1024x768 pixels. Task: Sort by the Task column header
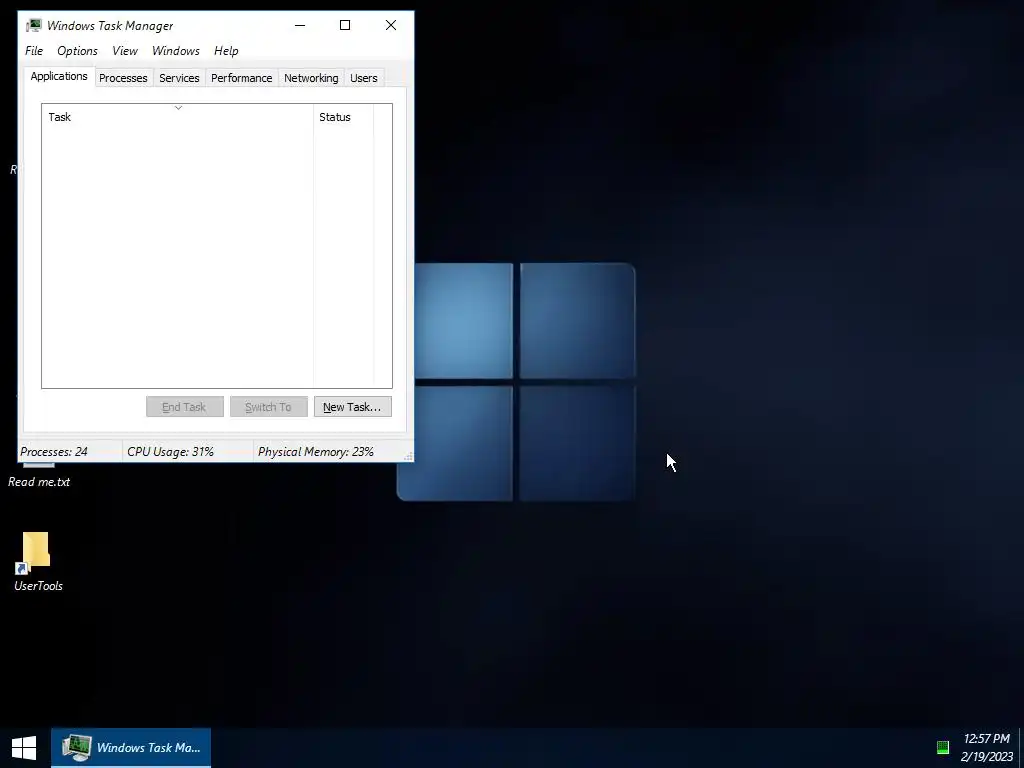point(178,117)
